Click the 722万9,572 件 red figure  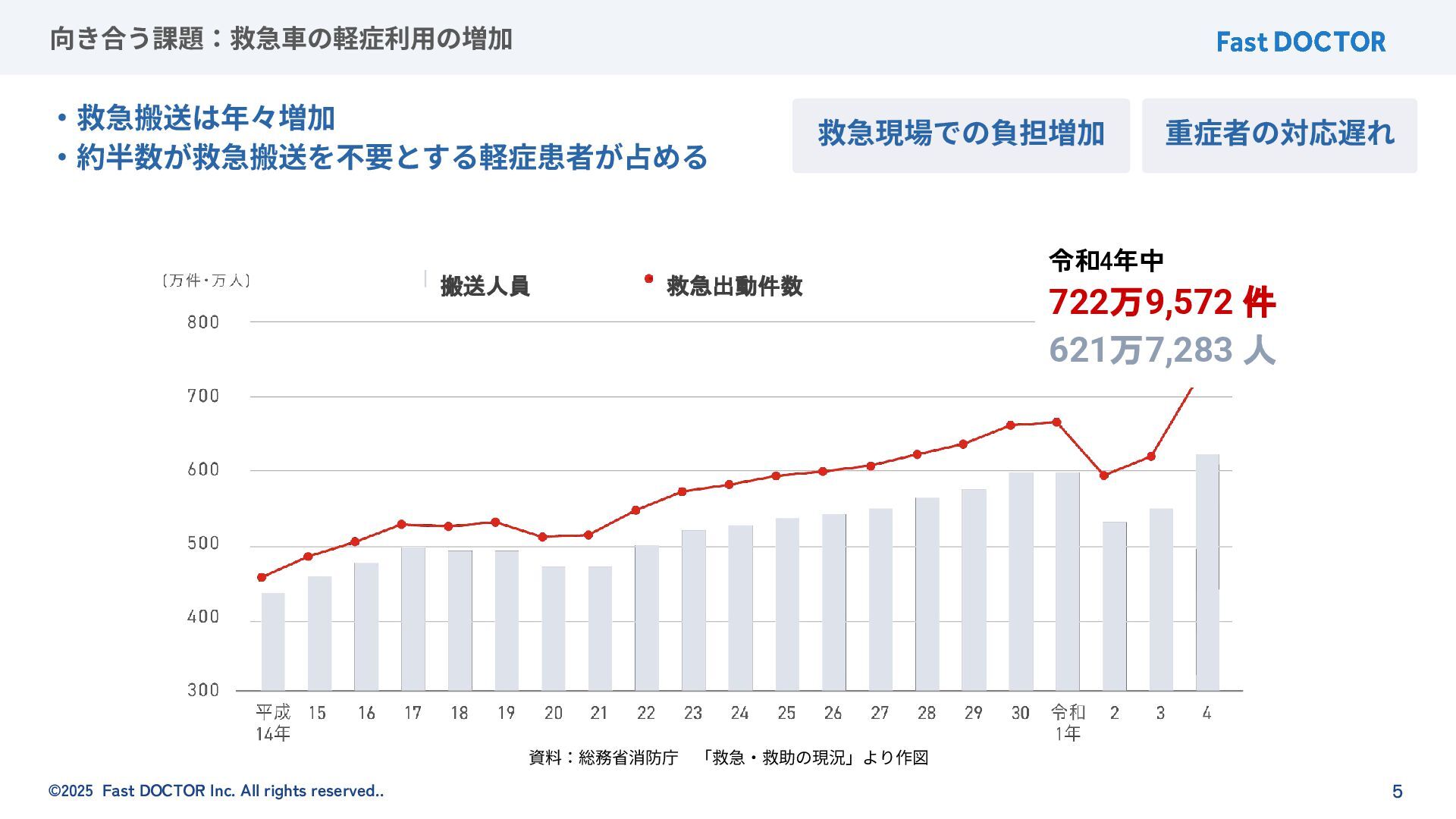pos(1162,303)
